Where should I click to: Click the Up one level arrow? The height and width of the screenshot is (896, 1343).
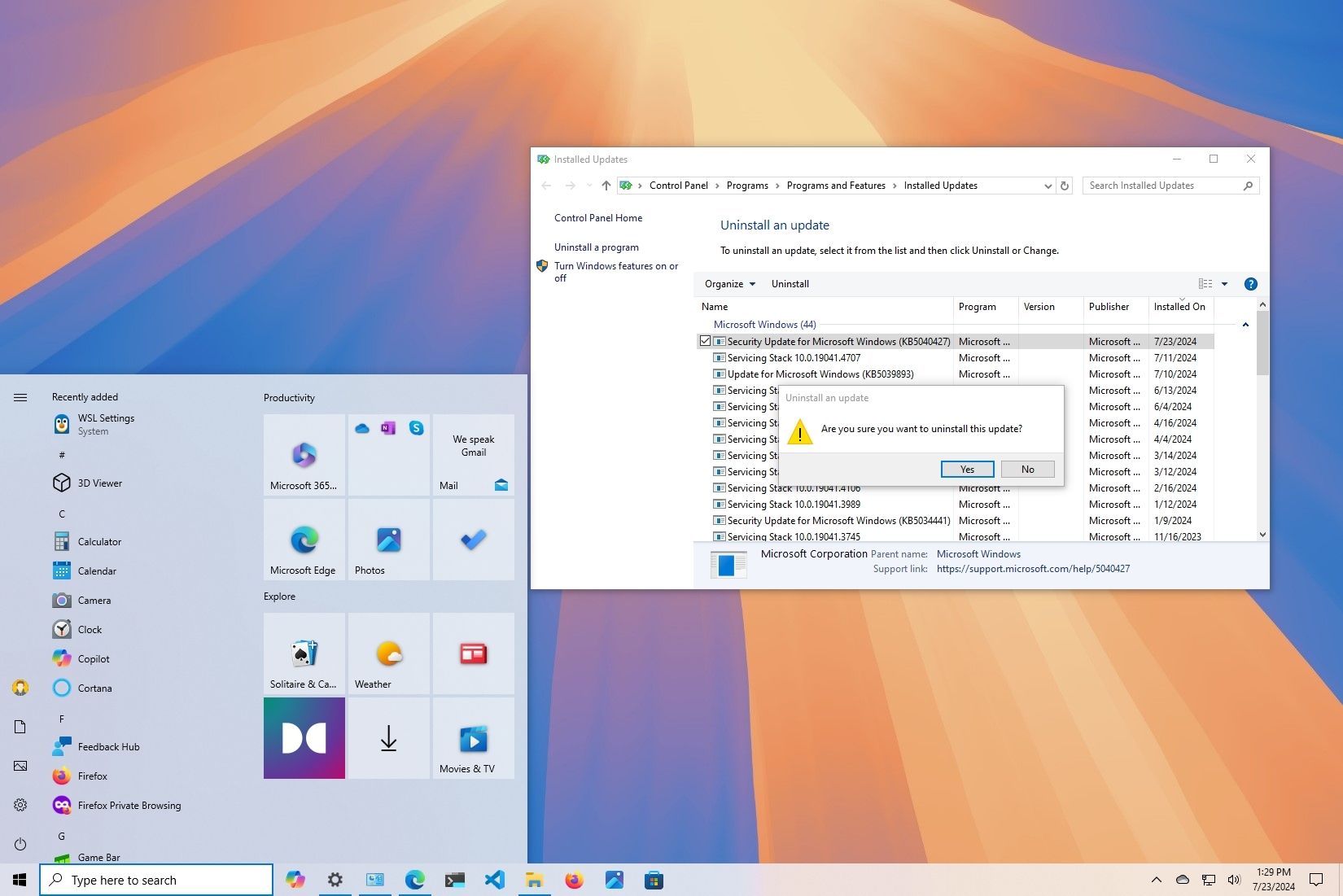point(606,186)
